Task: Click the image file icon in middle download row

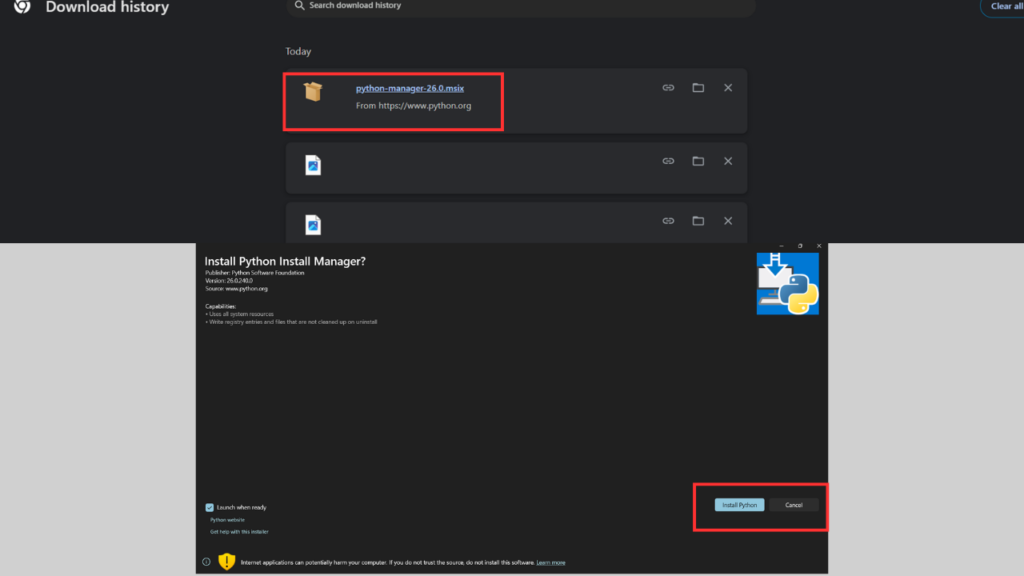Action: [313, 165]
